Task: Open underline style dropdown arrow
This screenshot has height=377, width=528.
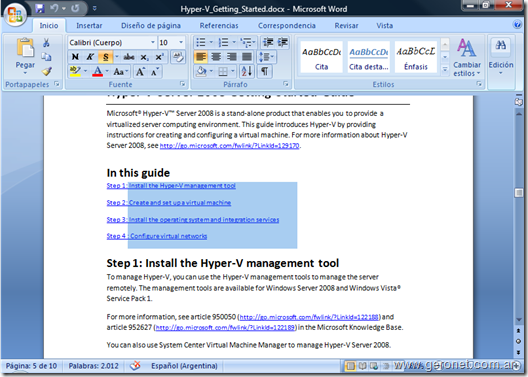Action: pos(117,57)
